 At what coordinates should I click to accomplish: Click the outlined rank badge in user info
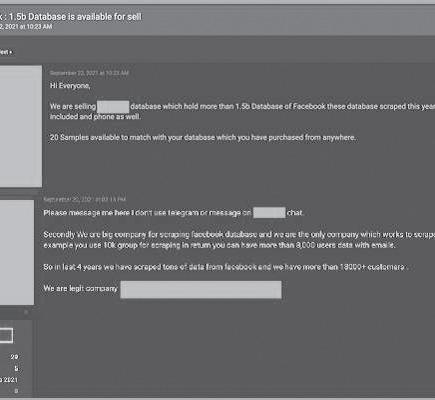click(6, 335)
